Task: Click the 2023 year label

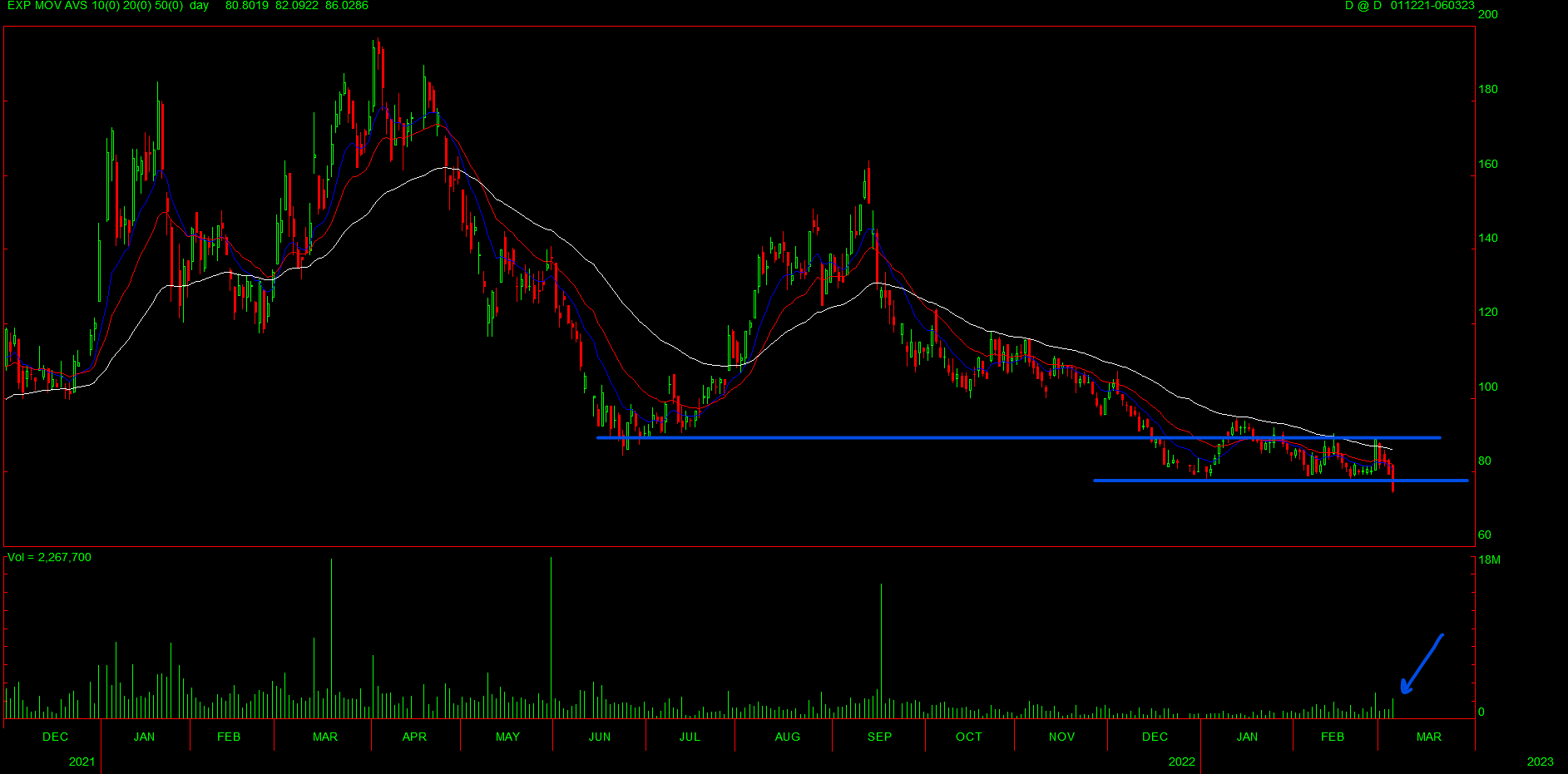Action: coord(1540,762)
